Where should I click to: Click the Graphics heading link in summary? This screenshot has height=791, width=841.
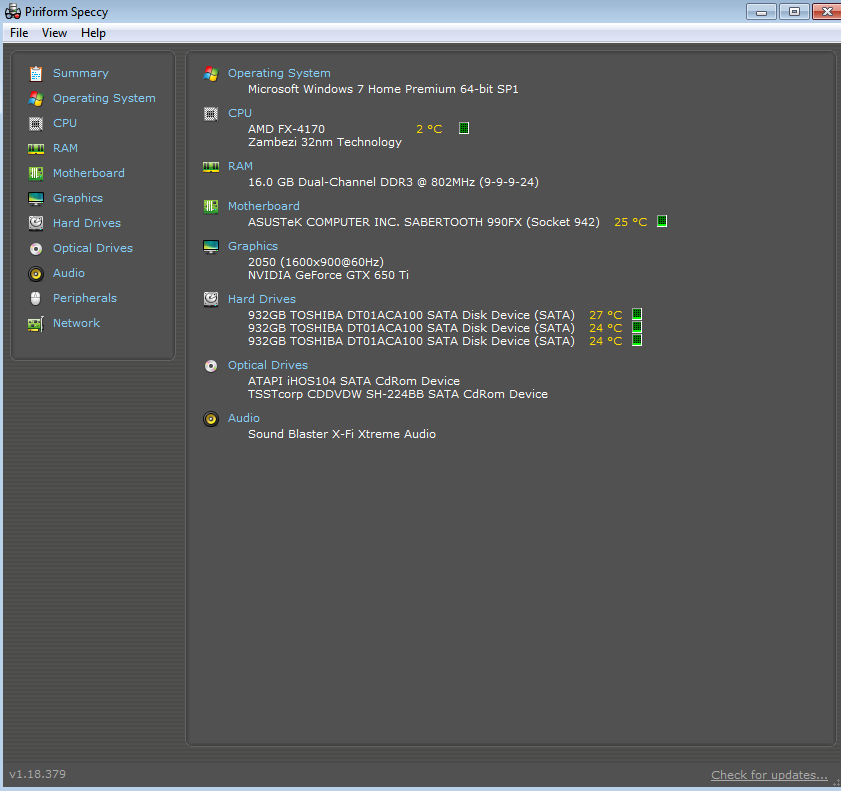coord(253,246)
